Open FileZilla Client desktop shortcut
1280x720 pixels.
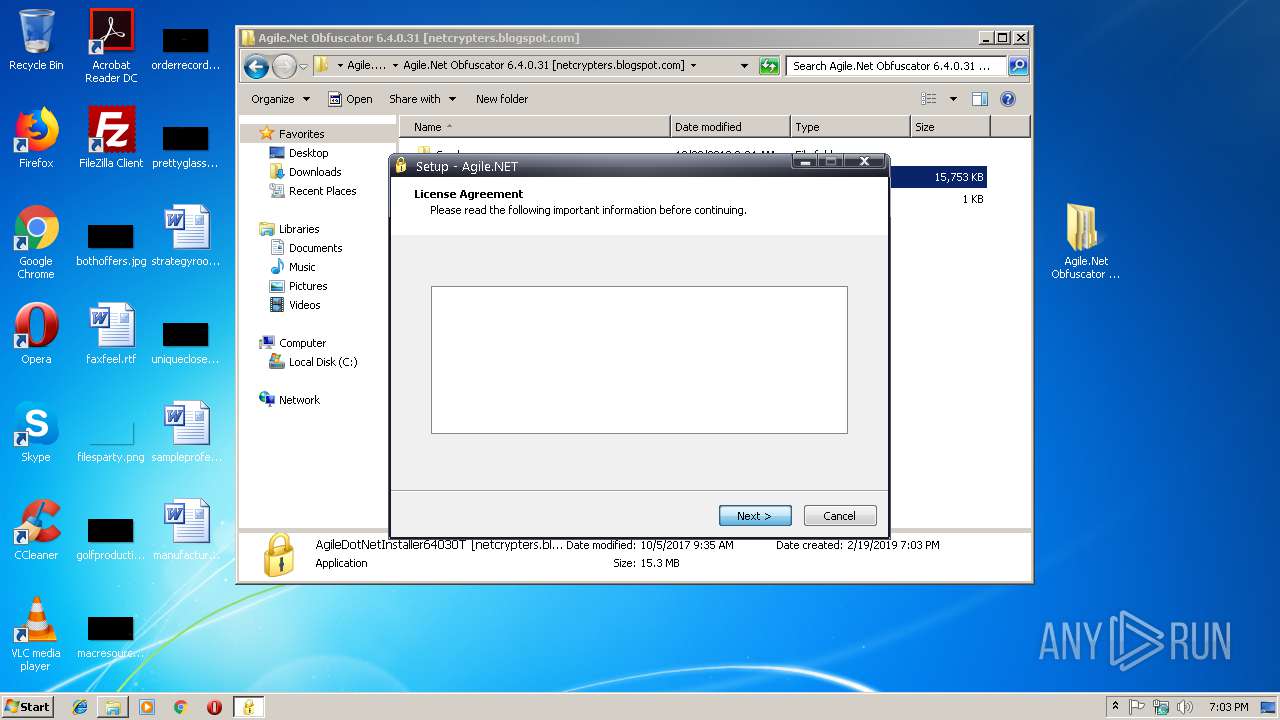[x=111, y=139]
